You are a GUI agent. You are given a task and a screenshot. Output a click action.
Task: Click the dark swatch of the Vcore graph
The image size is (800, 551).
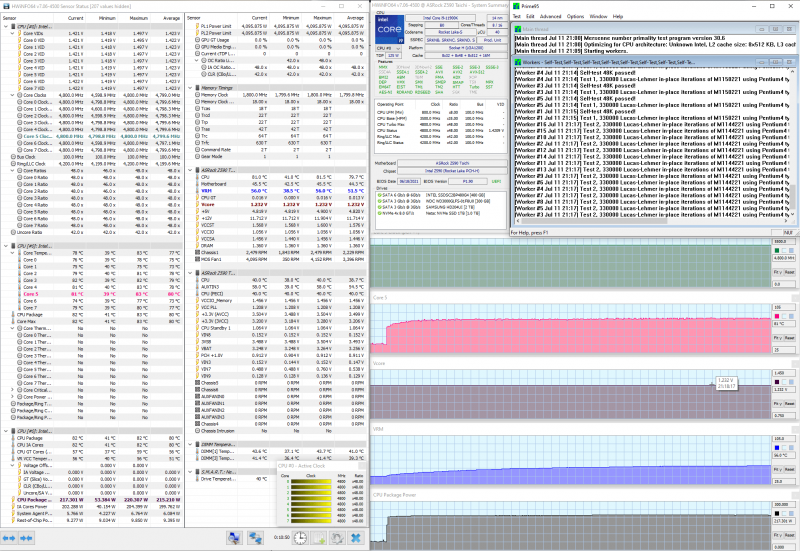tap(777, 382)
